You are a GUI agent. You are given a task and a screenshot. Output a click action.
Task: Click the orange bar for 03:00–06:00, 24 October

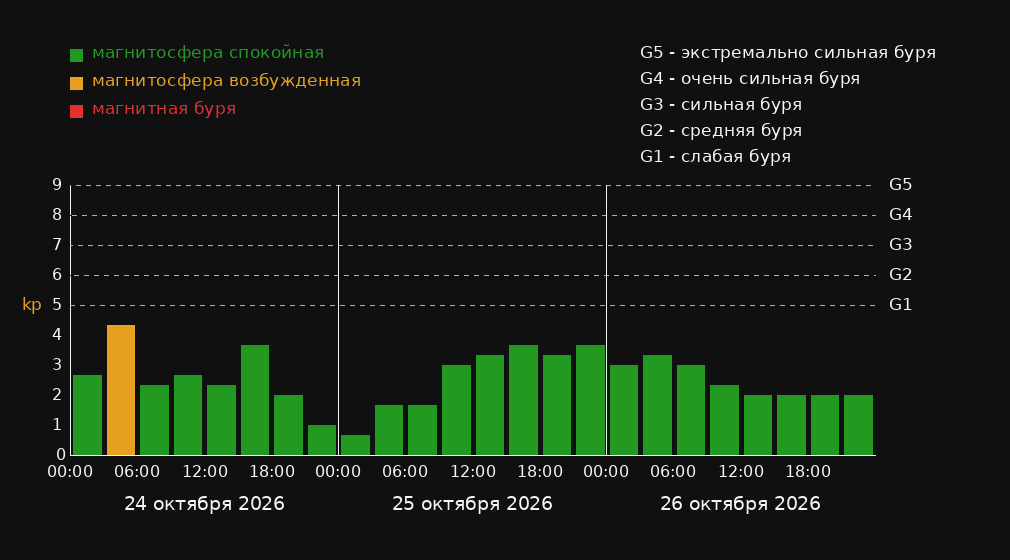[x=121, y=390]
